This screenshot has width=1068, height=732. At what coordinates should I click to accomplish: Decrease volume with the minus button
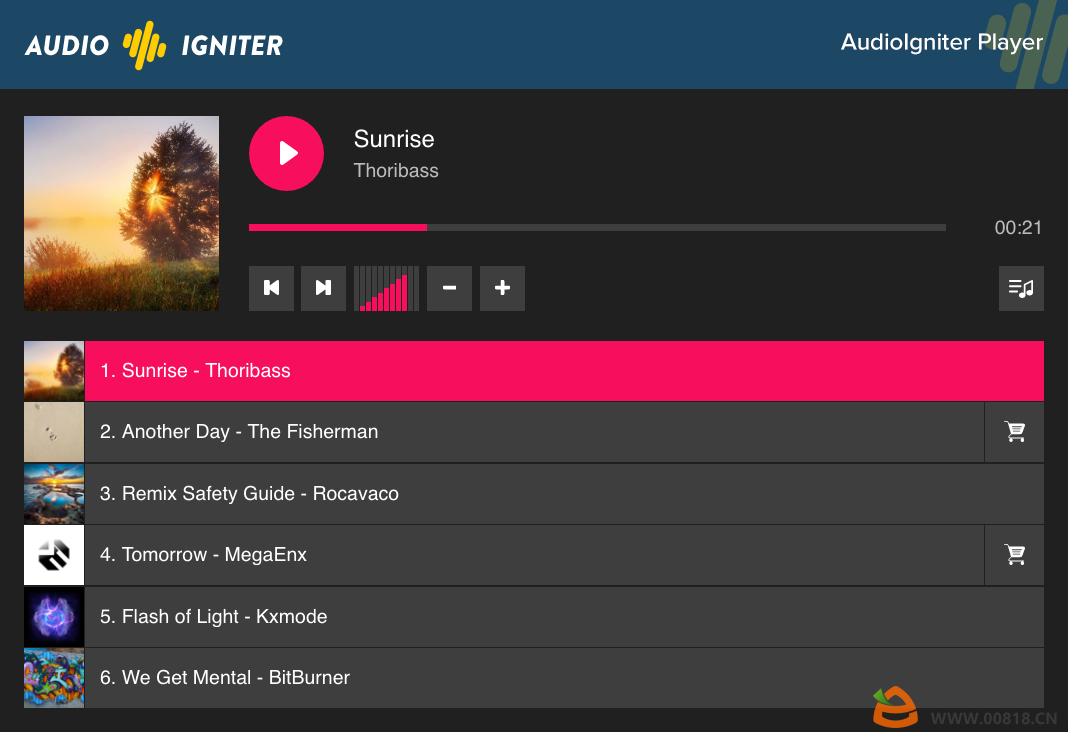pos(450,288)
